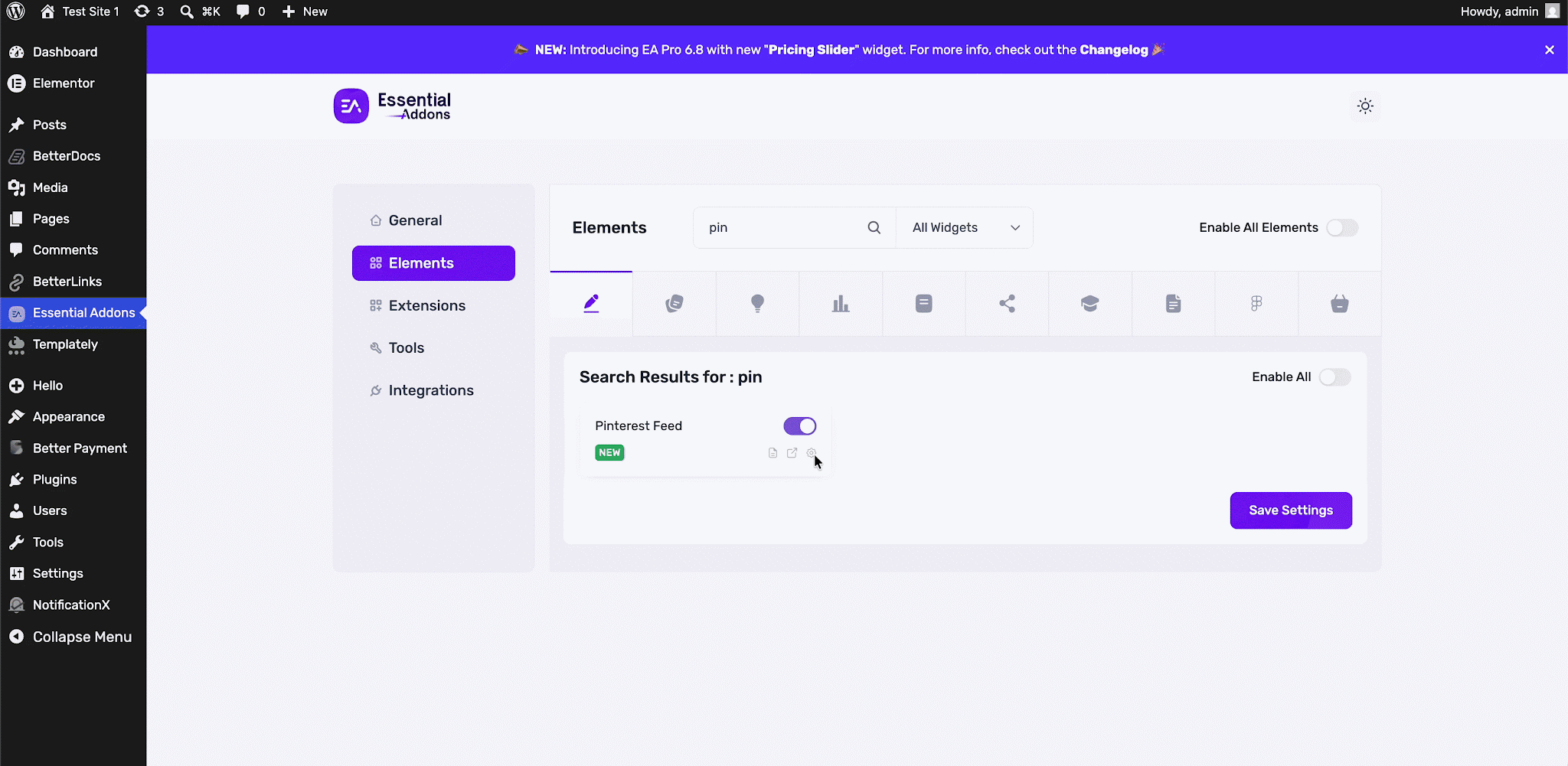Select the pen content elements category
The image size is (1568, 766).
click(591, 304)
